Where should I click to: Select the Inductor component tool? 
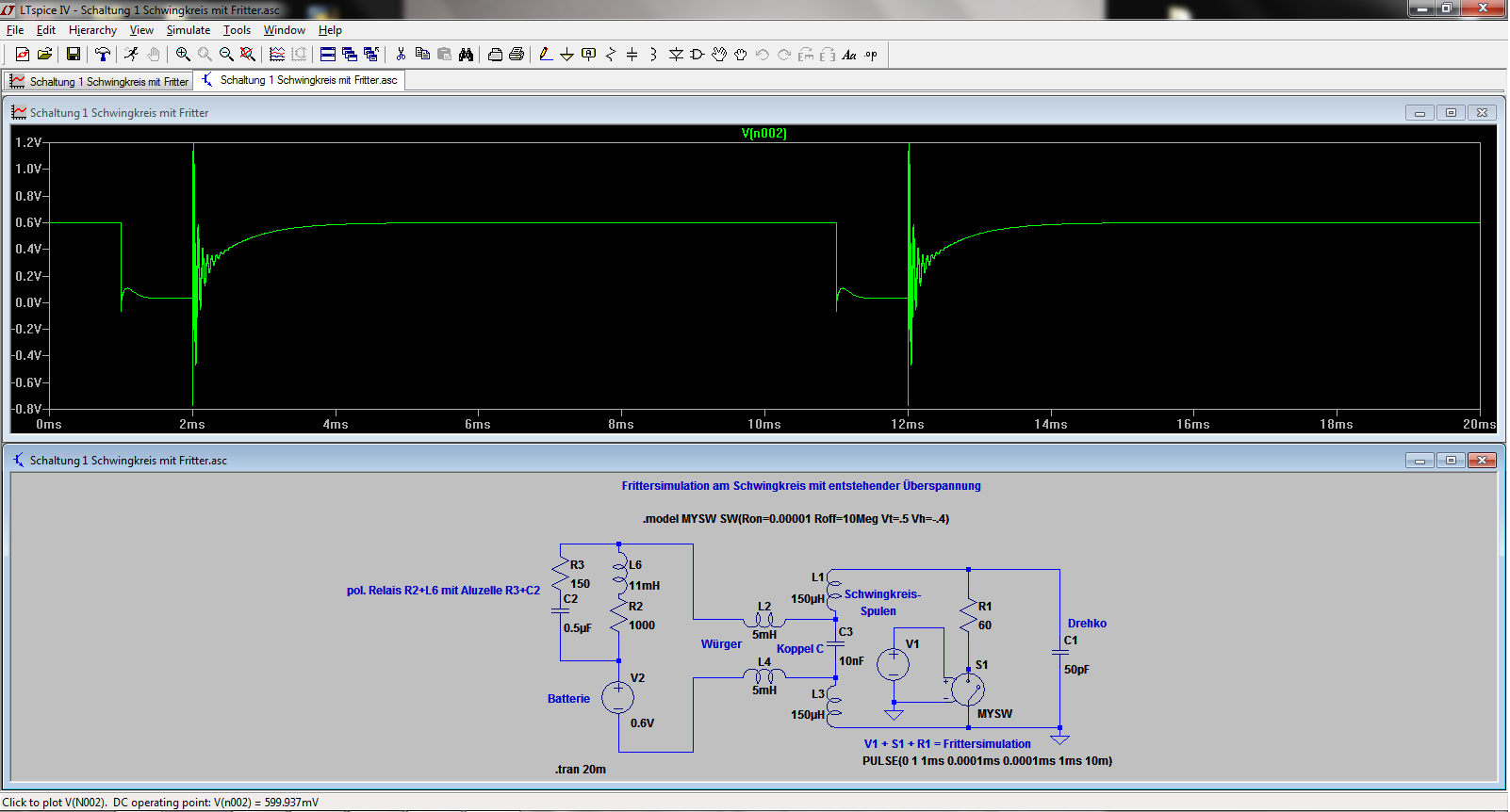(653, 55)
